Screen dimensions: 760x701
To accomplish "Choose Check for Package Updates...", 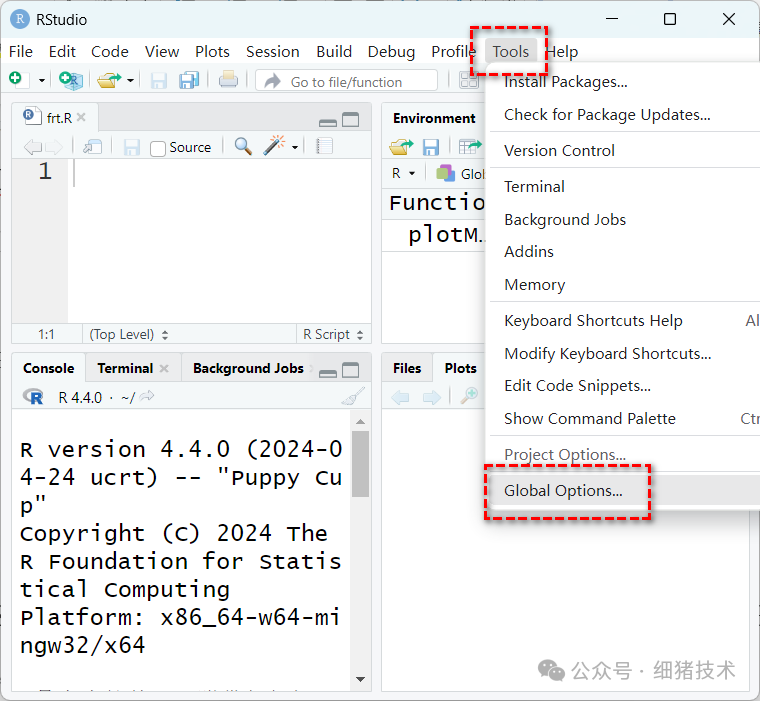I will (624, 115).
